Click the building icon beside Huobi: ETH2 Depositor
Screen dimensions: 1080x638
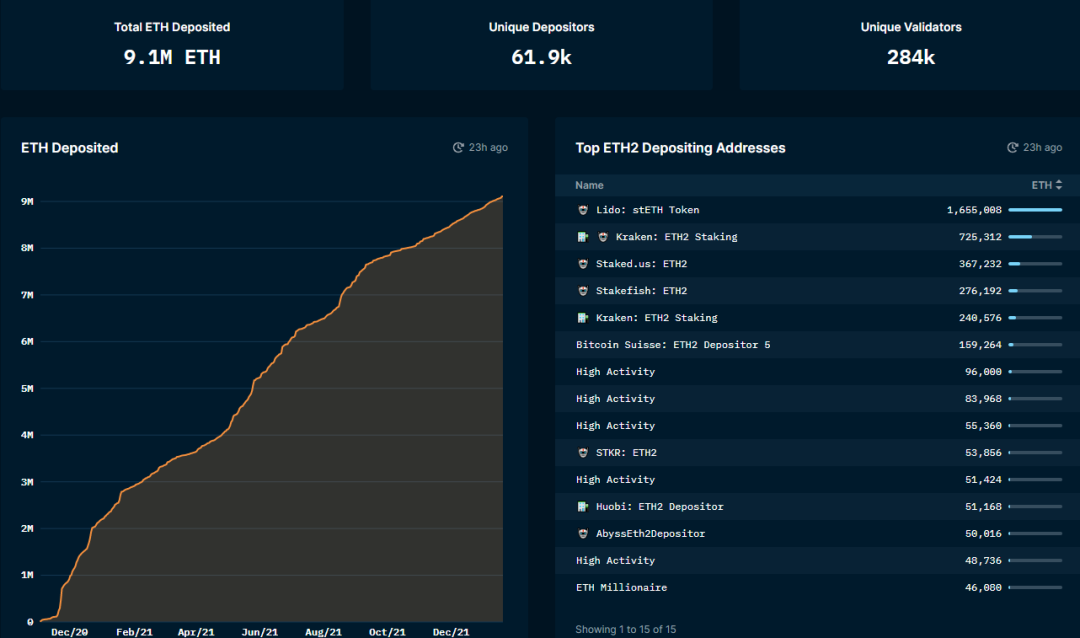583,506
